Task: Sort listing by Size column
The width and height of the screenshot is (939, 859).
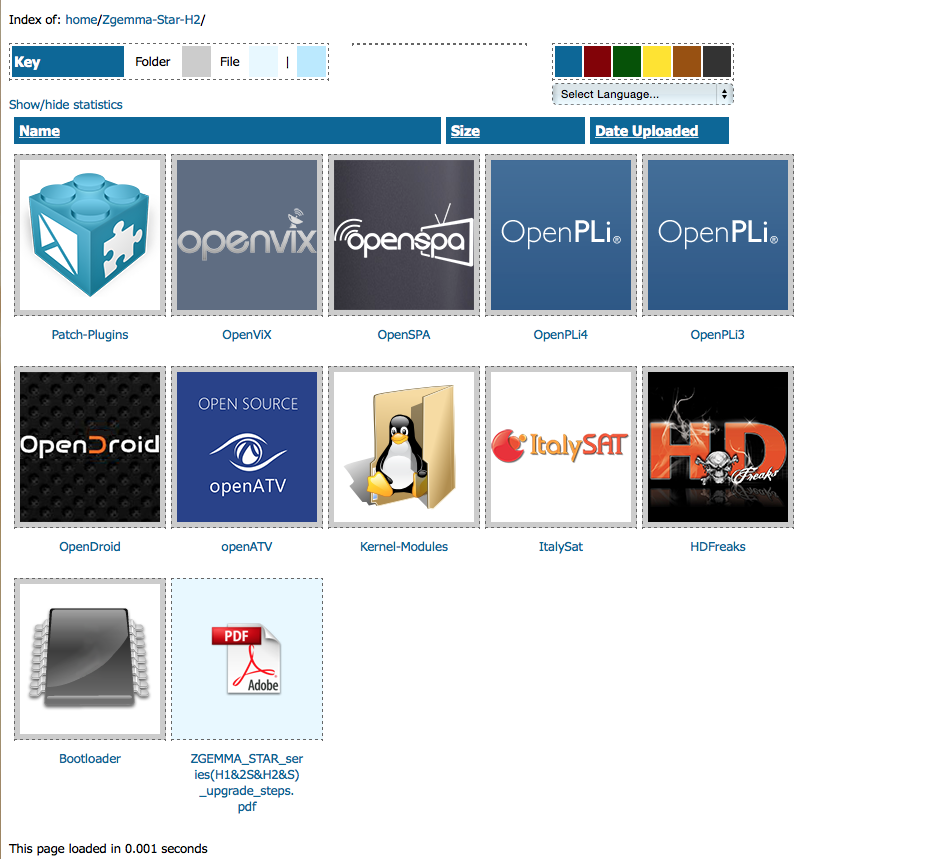Action: (x=465, y=131)
